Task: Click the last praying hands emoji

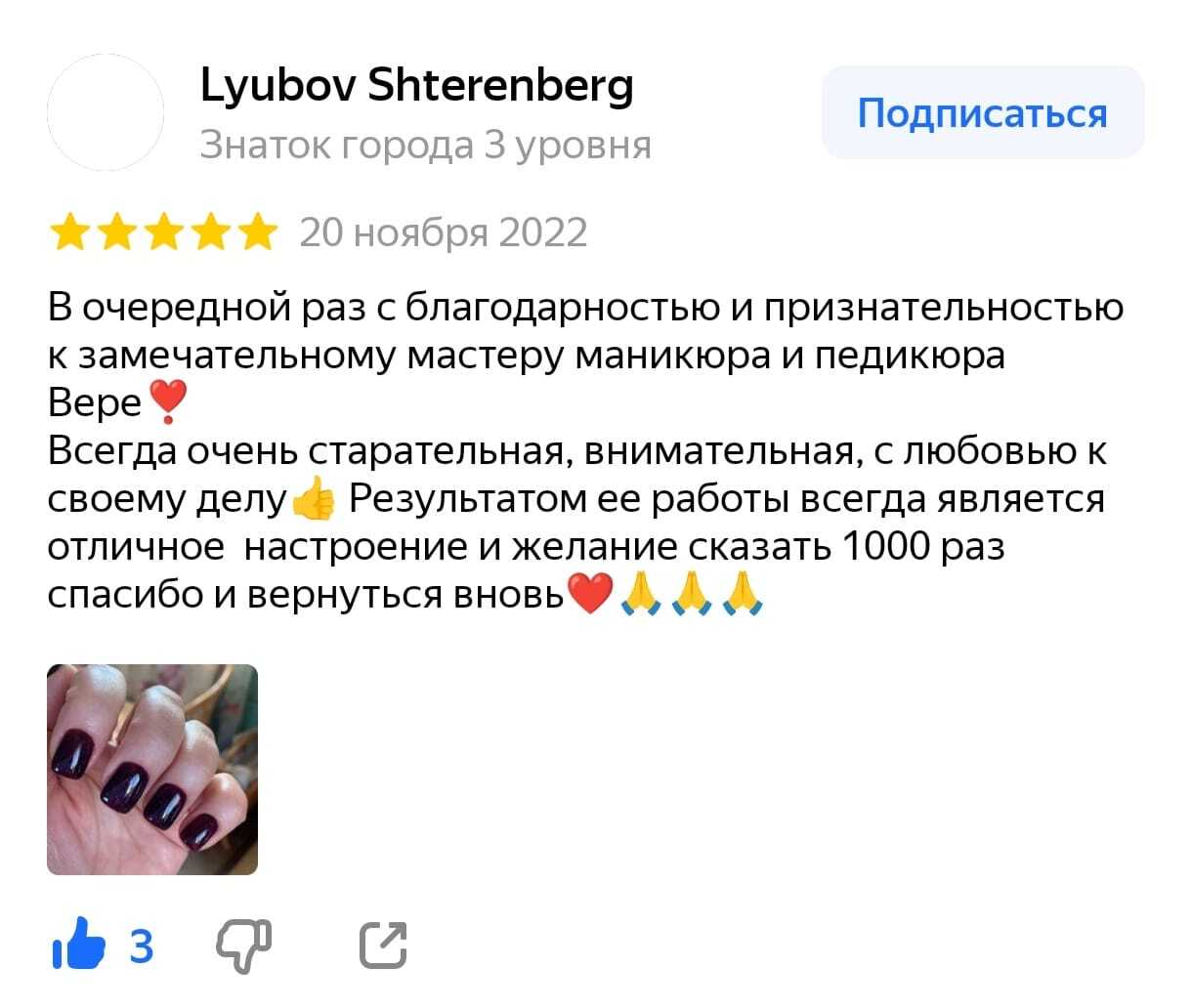Action: 743,594
